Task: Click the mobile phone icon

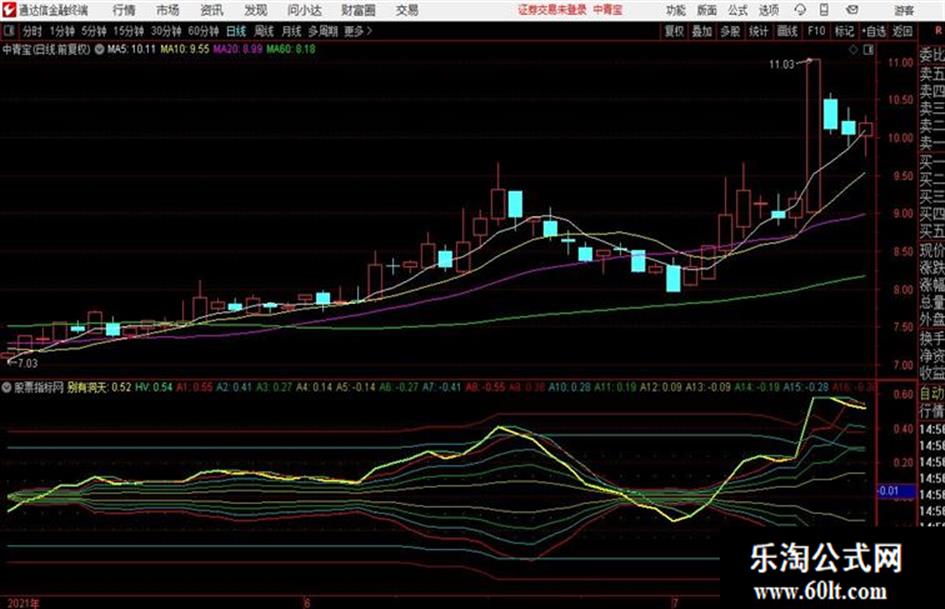Action: pos(824,10)
